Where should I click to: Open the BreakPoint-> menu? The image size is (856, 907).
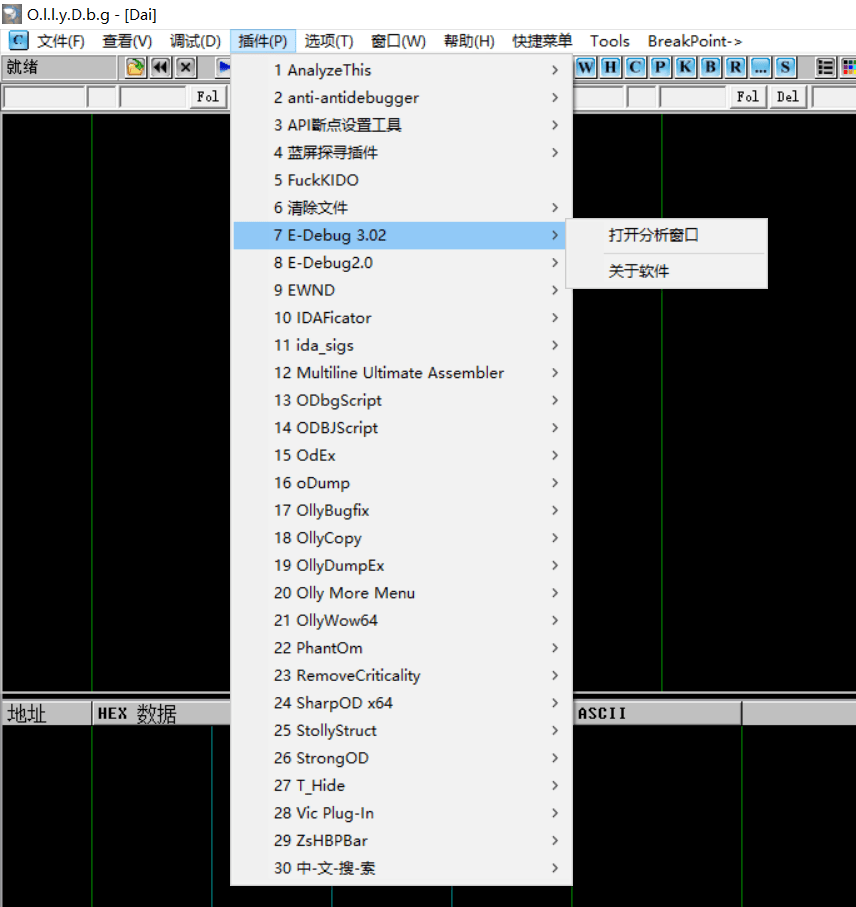pos(695,41)
